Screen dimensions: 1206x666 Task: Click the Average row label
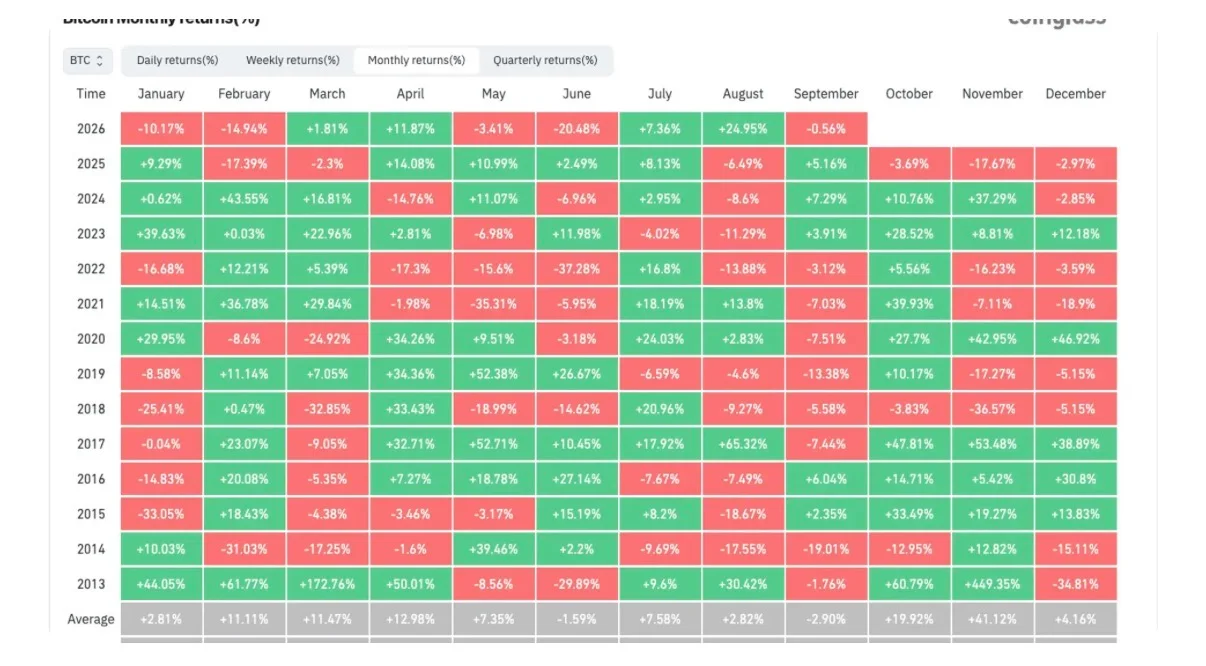[x=91, y=619]
